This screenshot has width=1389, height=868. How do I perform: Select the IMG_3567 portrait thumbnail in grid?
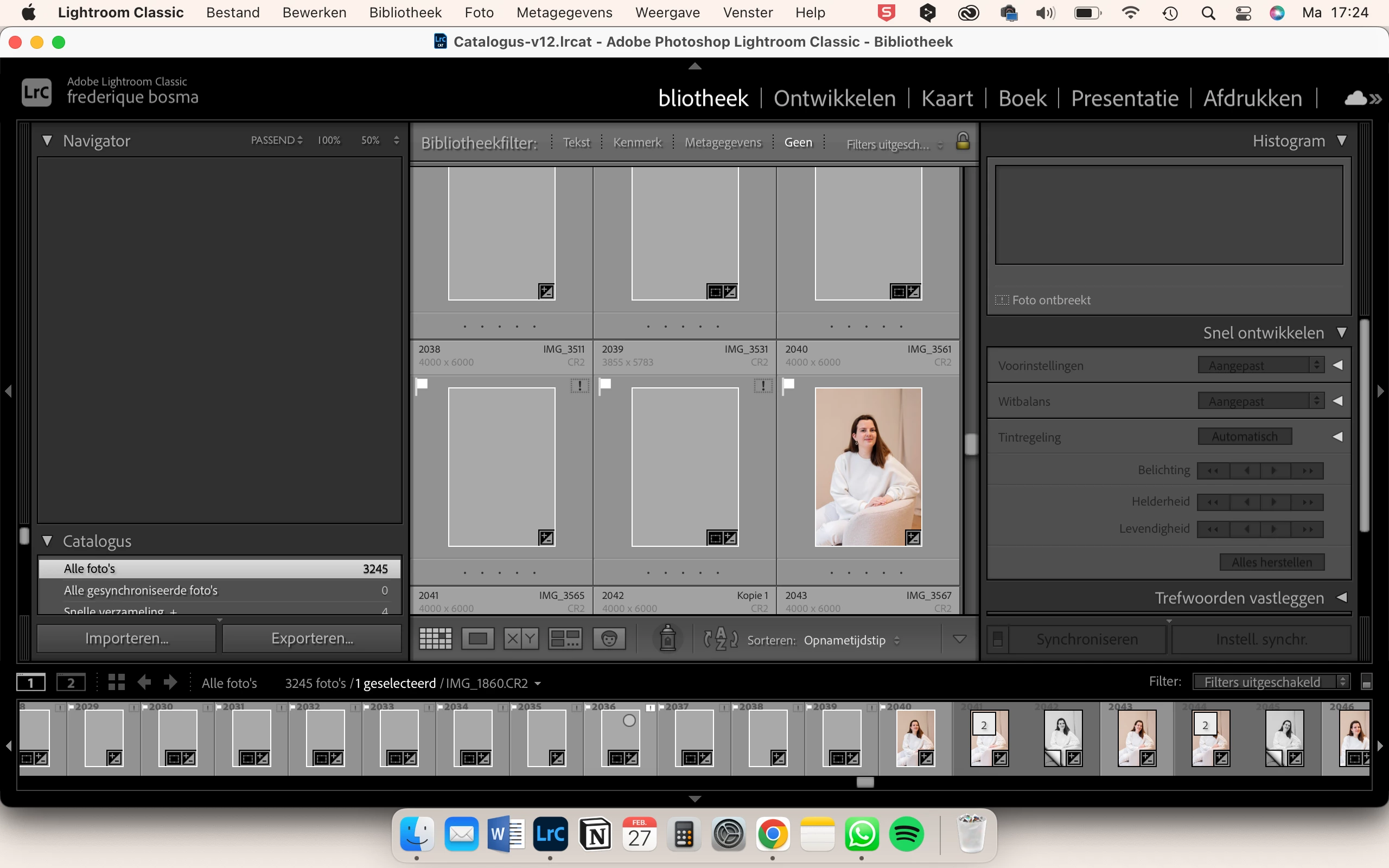click(868, 466)
